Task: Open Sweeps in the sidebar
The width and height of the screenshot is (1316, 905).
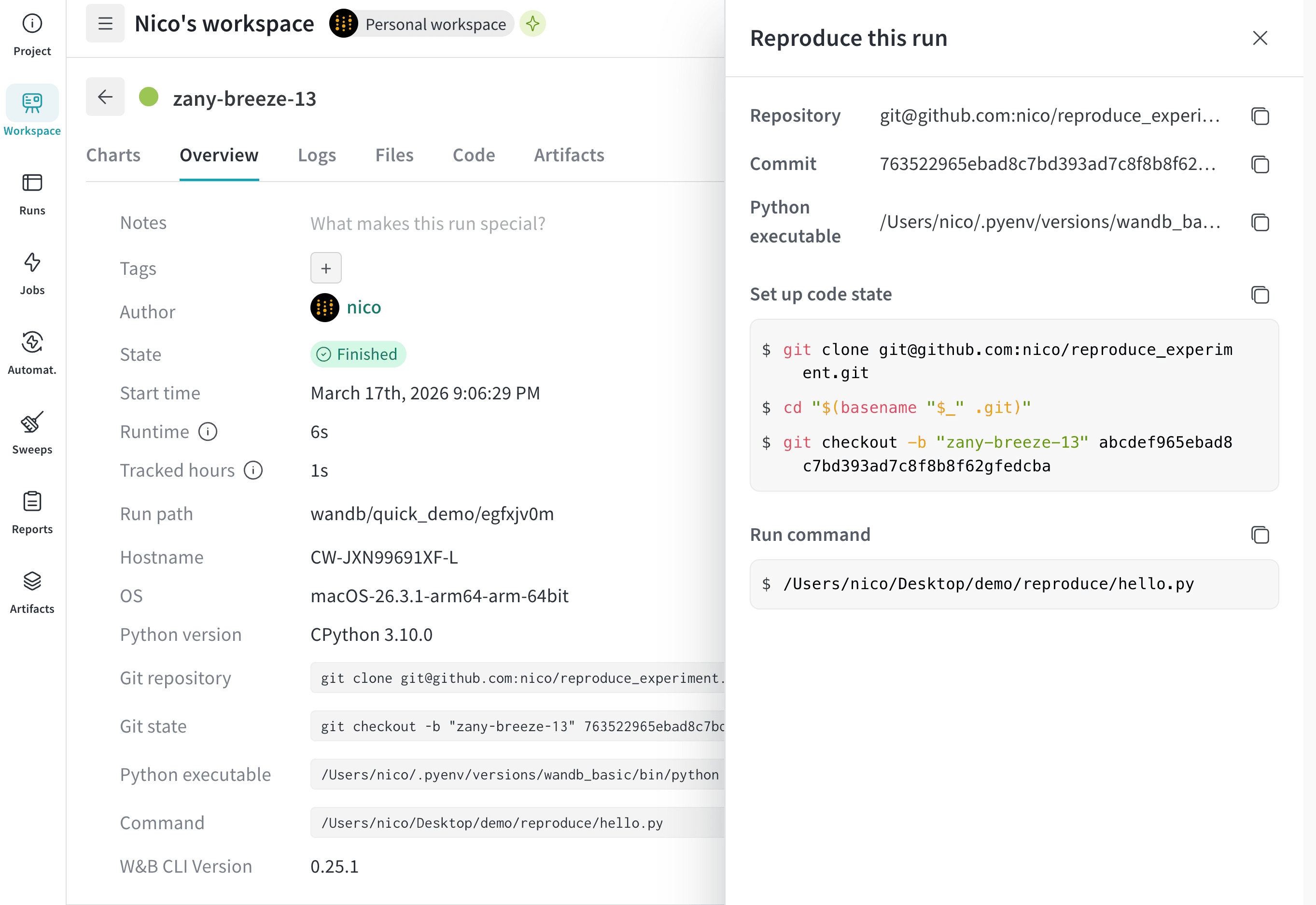Action: coord(32,433)
